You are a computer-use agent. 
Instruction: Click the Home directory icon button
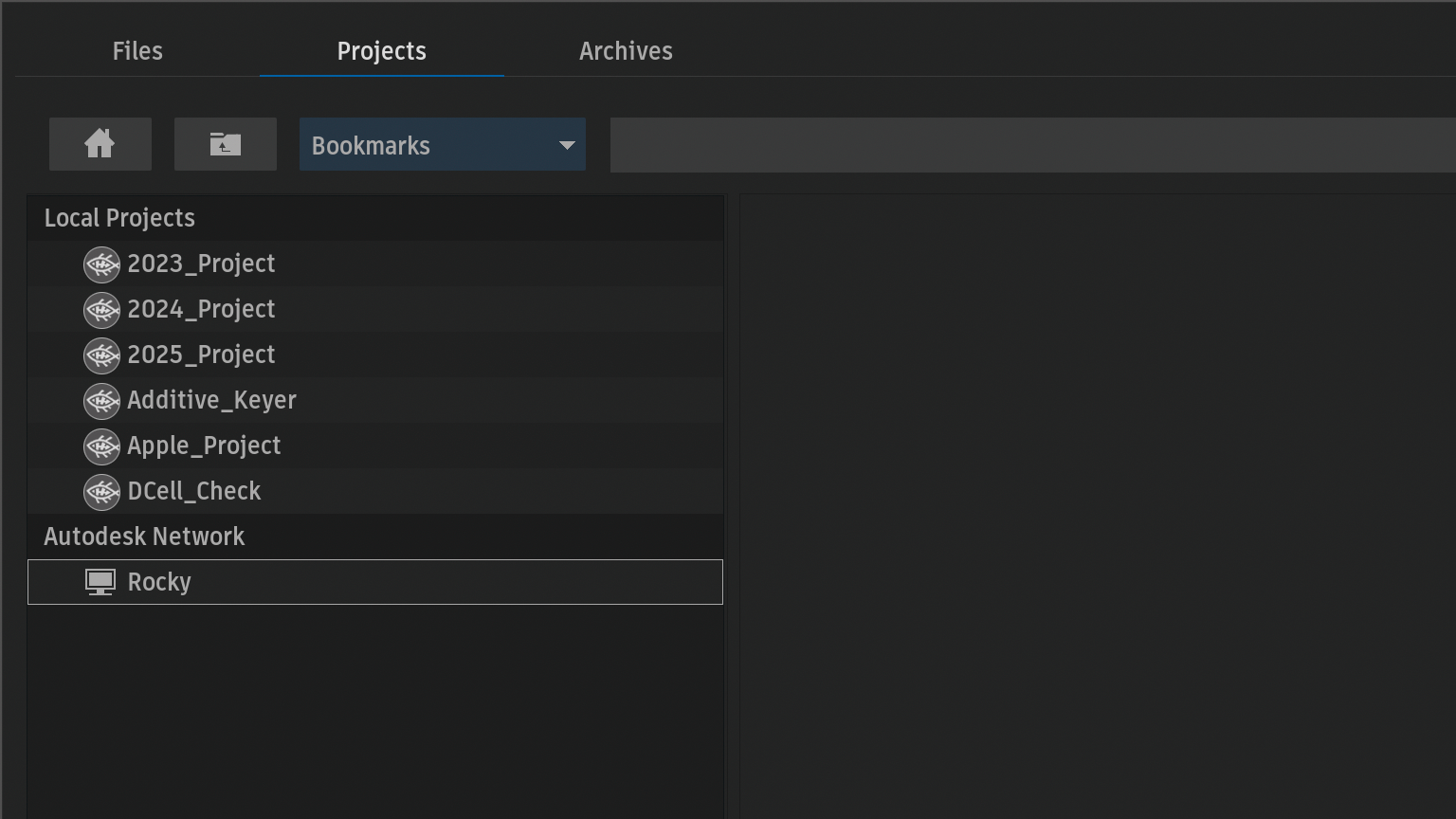tap(100, 144)
